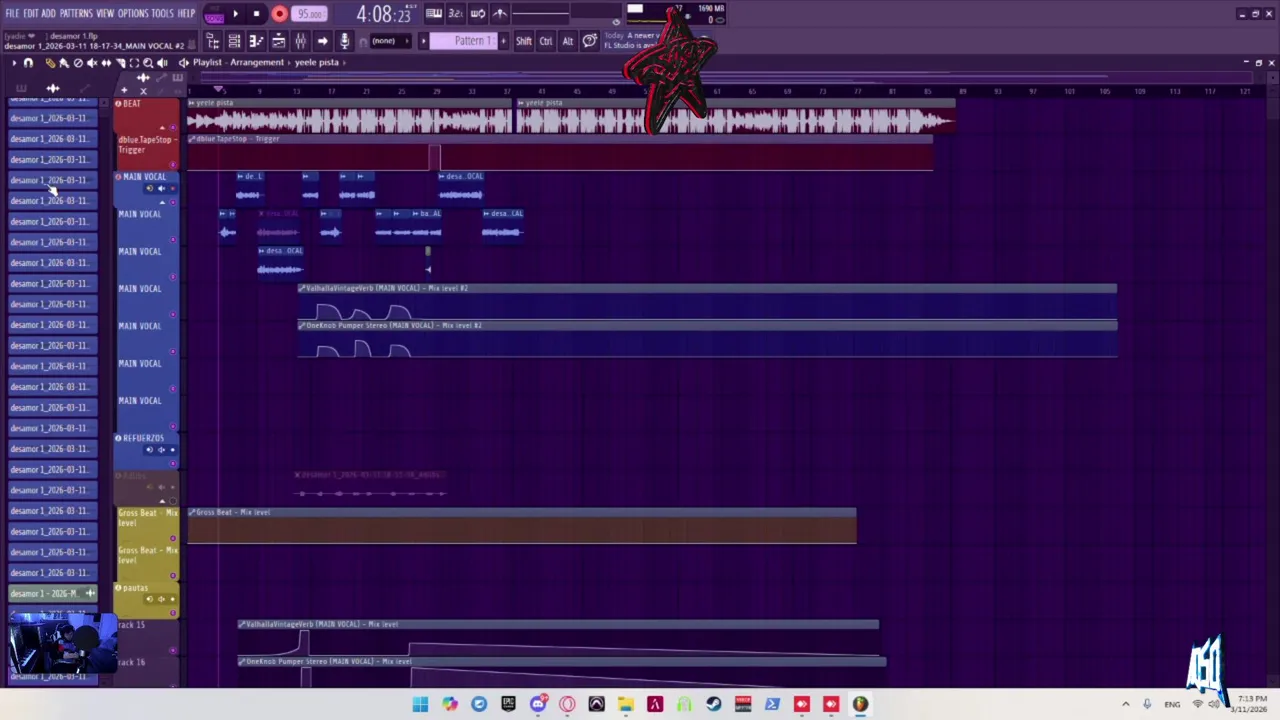Select the Delete tool

[78, 63]
